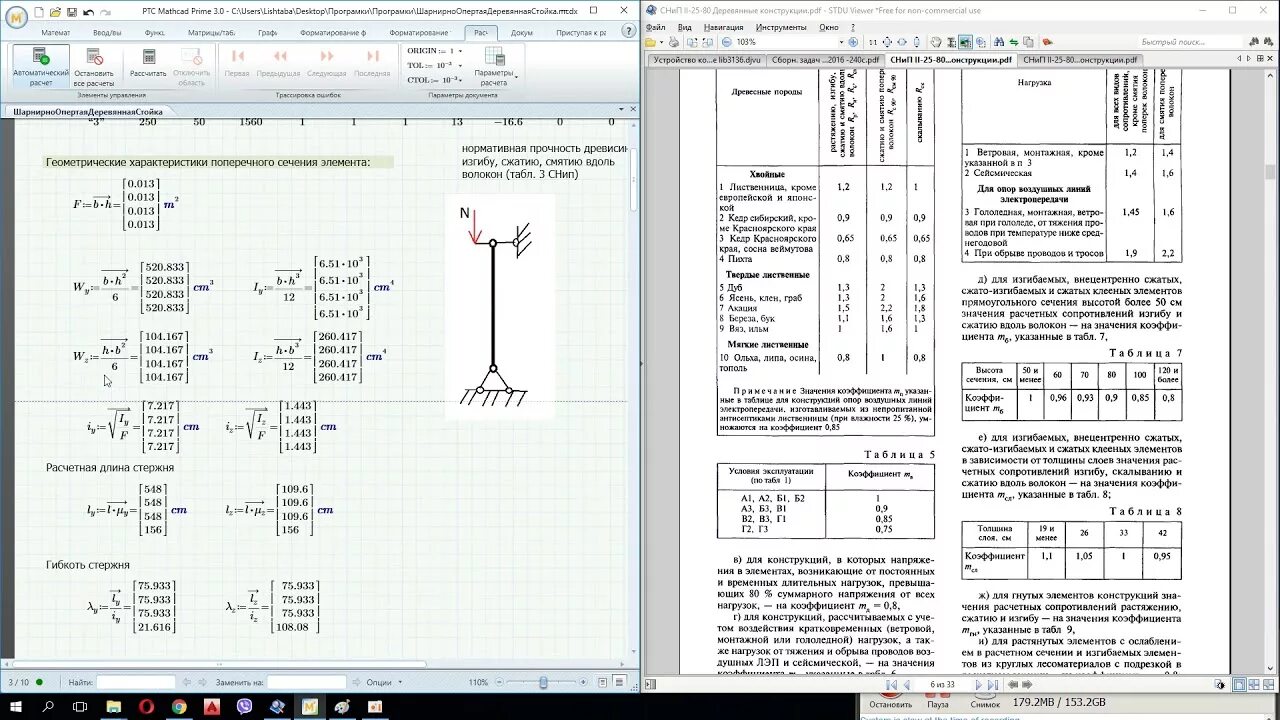Click zoom out minus in Mathcad status bar

(498, 682)
